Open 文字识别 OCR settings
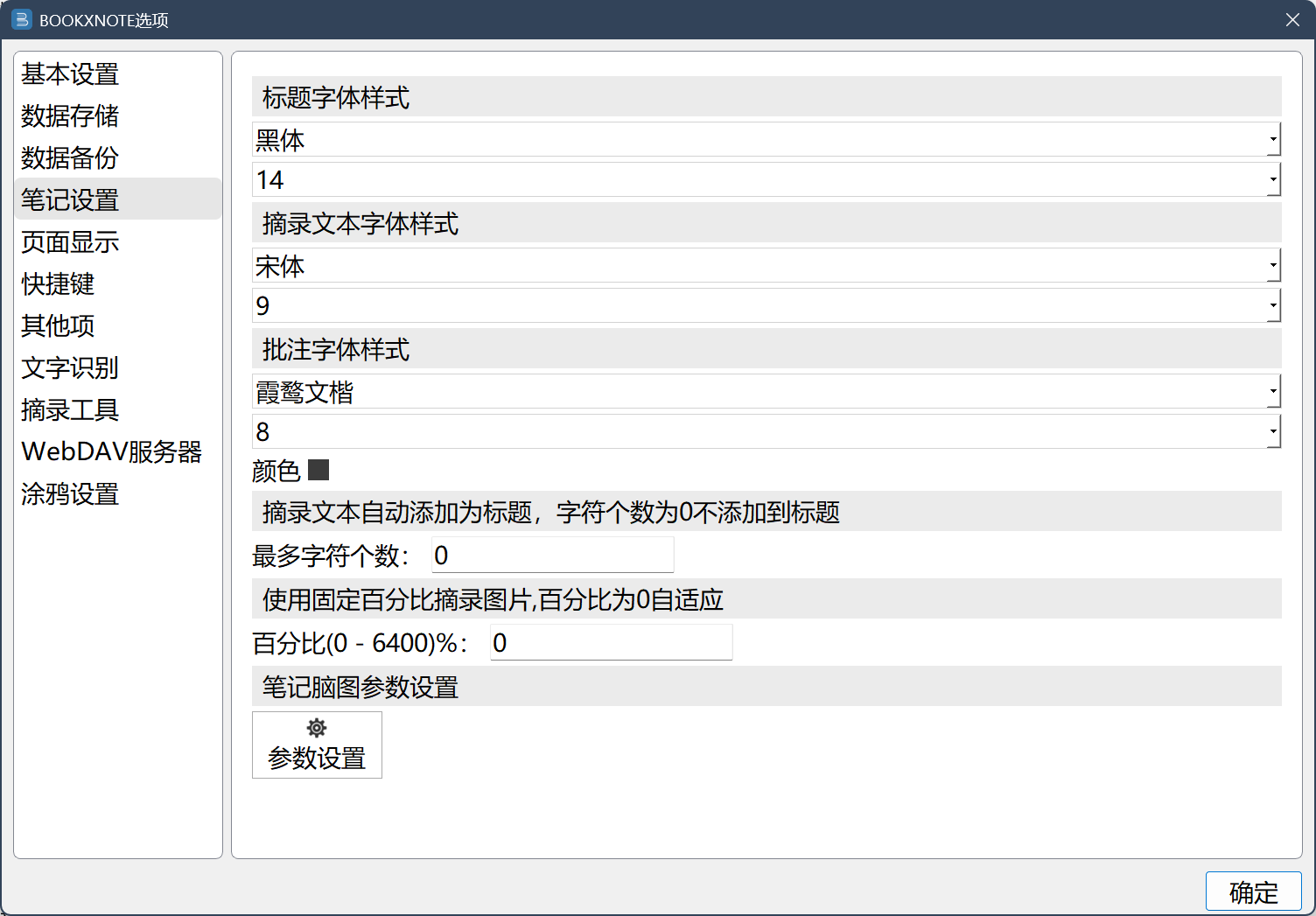The width and height of the screenshot is (1316, 916). coord(70,368)
